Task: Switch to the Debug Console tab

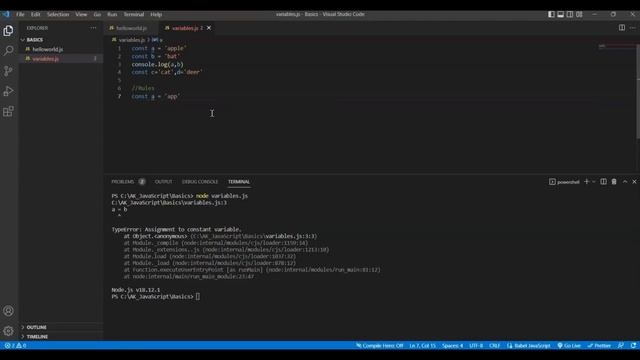Action: coord(200,182)
